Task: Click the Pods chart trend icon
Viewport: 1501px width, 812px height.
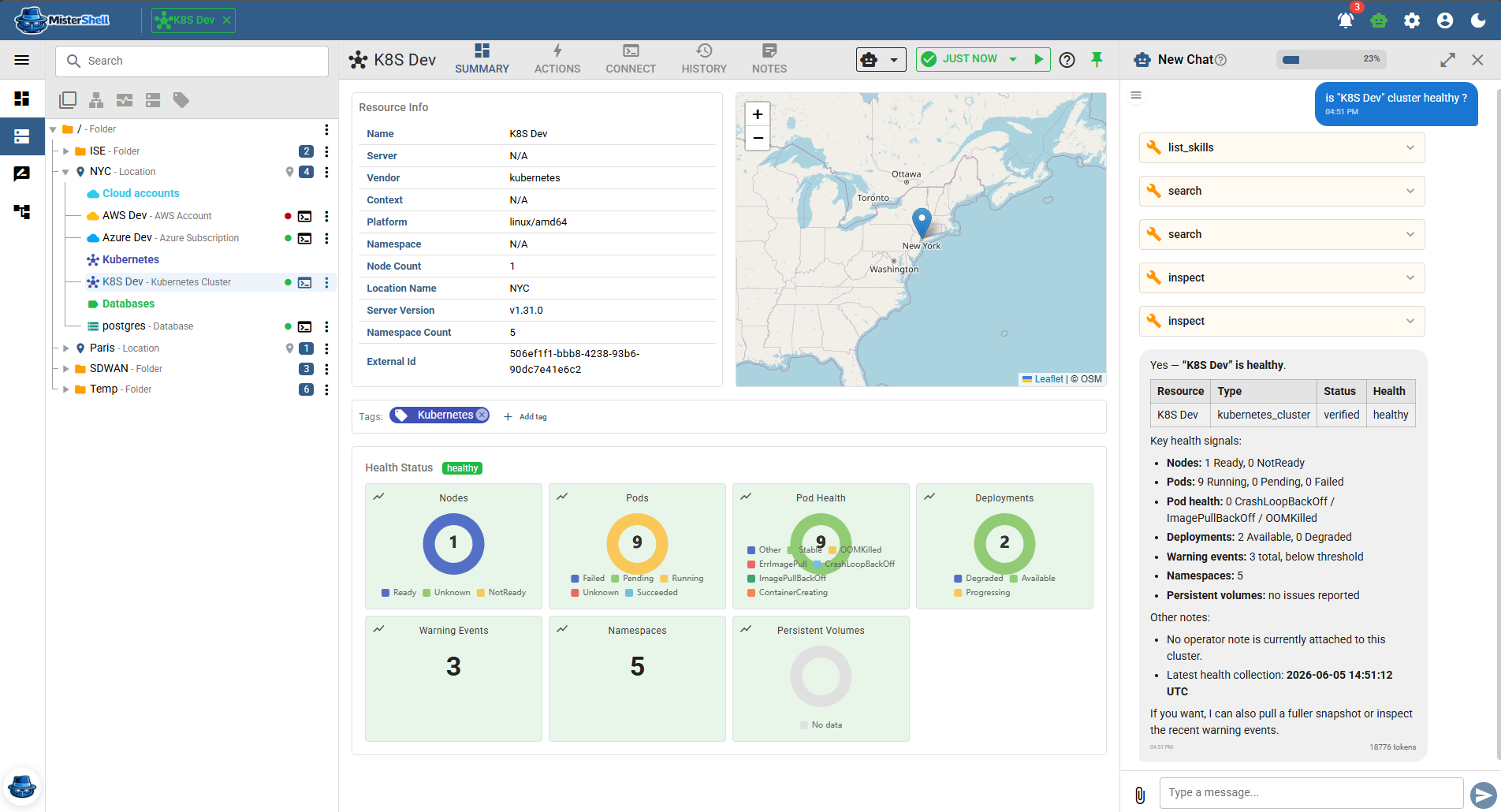Action: [x=562, y=497]
